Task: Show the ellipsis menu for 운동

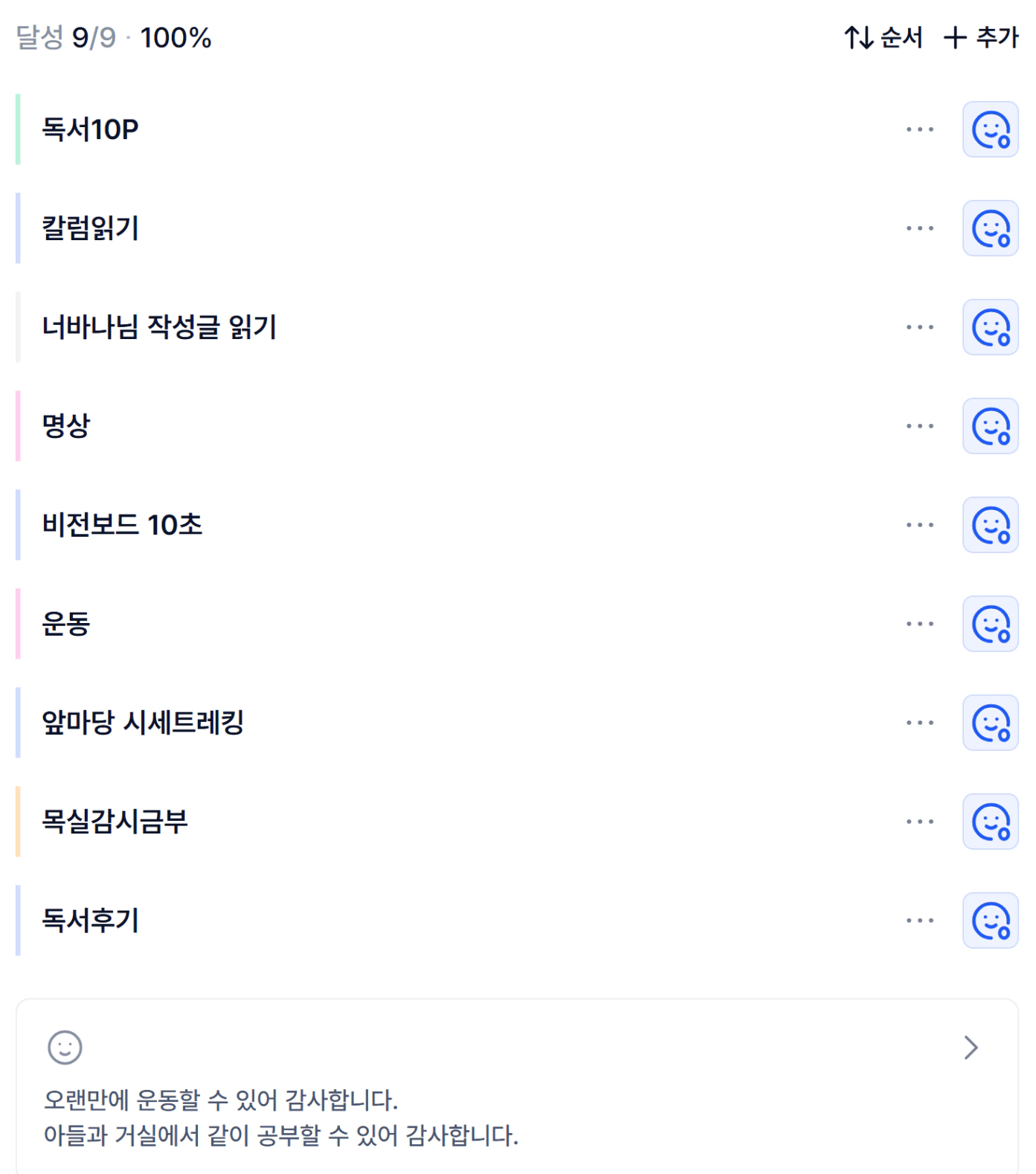Action: 919,624
